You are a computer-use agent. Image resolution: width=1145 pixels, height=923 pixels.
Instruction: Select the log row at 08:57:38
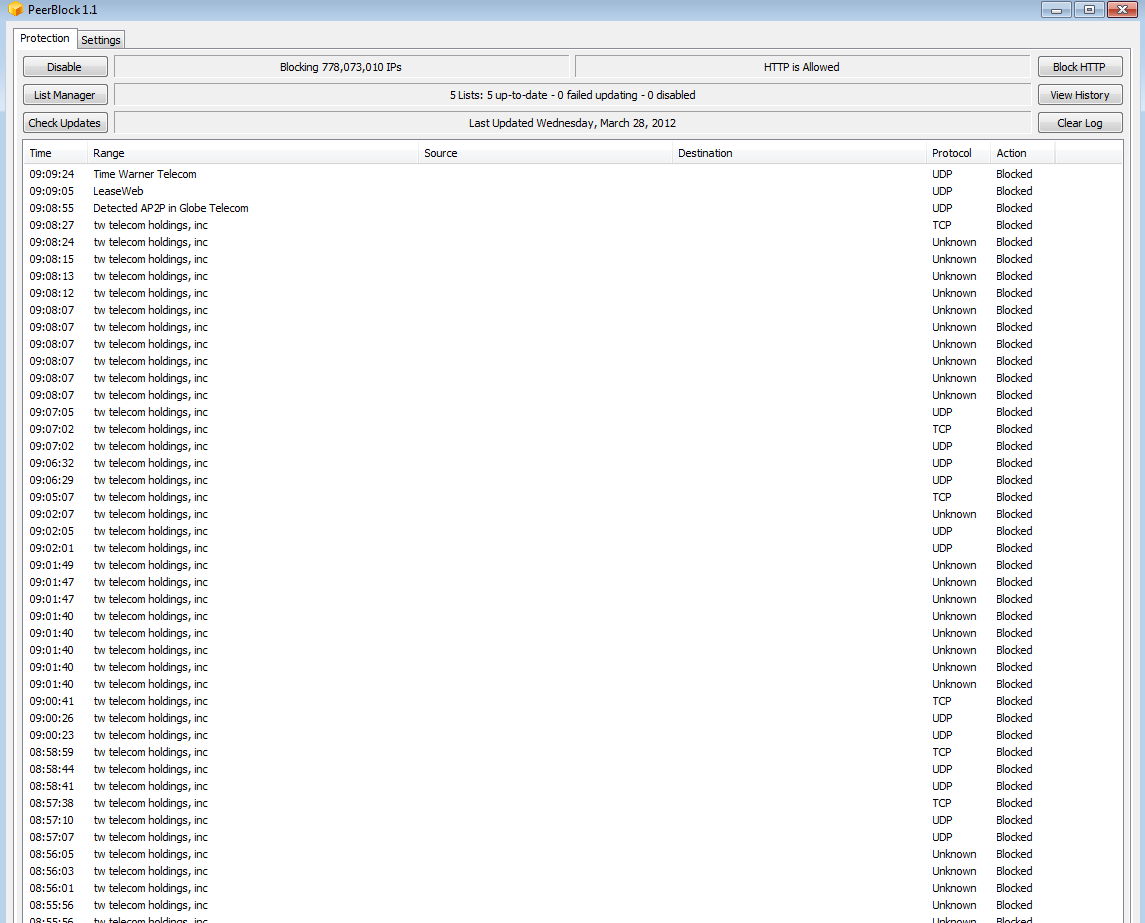pos(572,803)
